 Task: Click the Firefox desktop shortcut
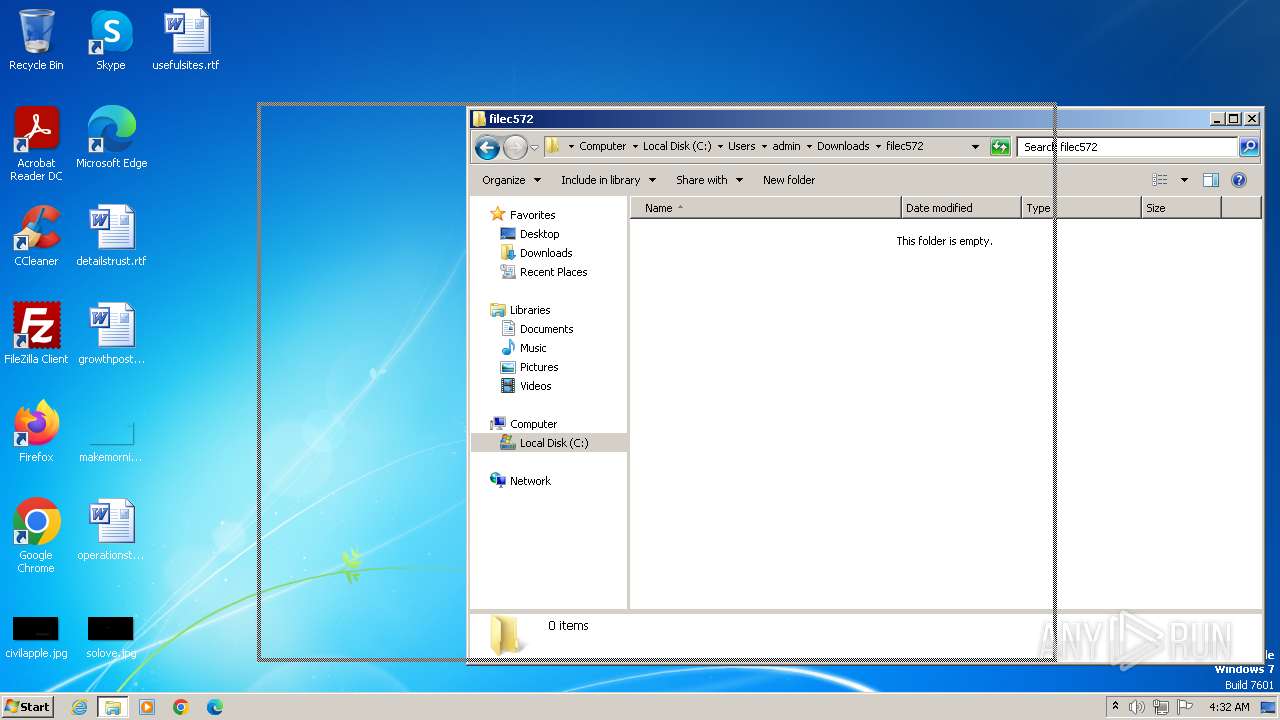pos(36,432)
